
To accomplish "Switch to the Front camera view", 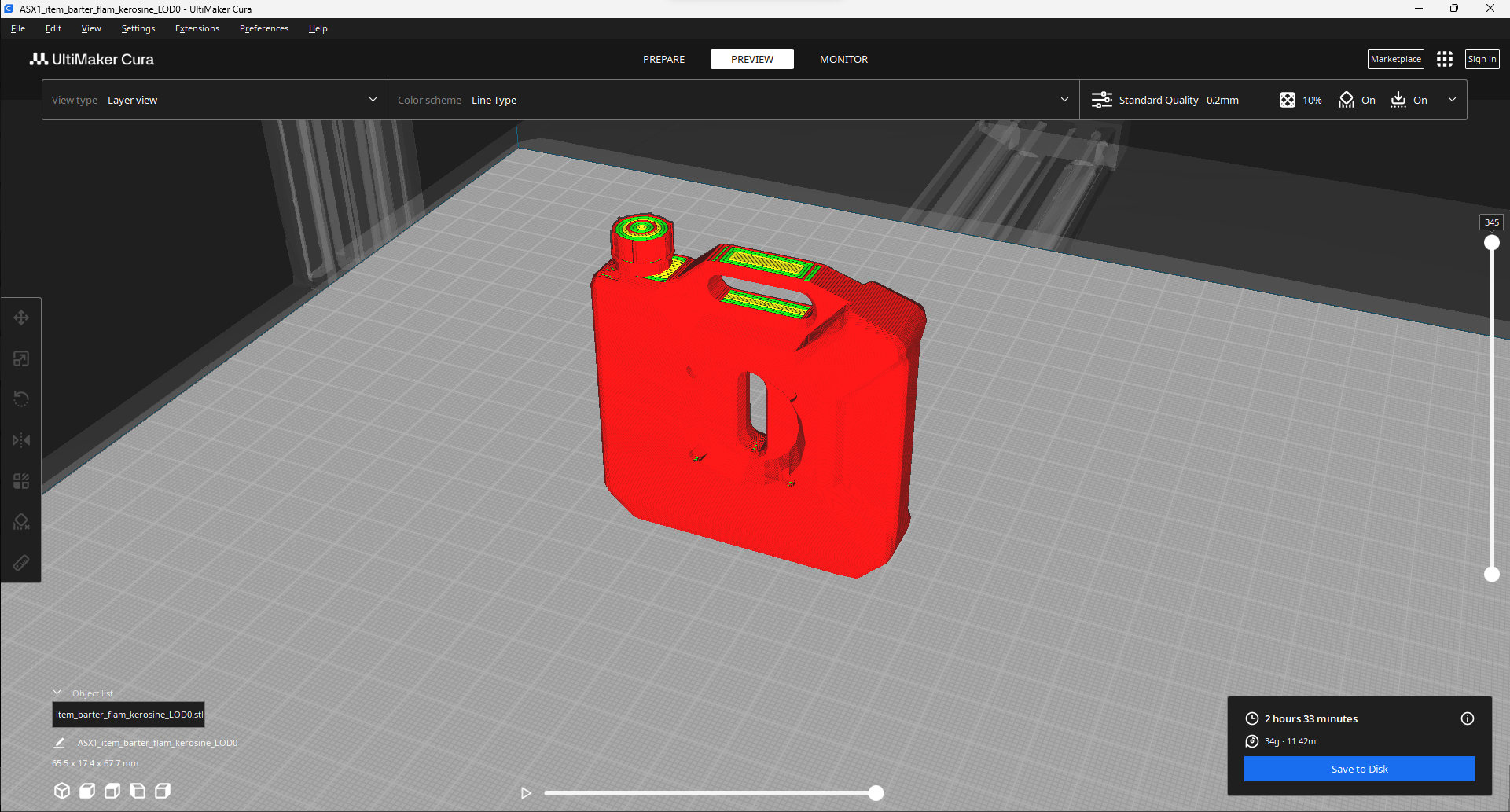I will pos(87,791).
